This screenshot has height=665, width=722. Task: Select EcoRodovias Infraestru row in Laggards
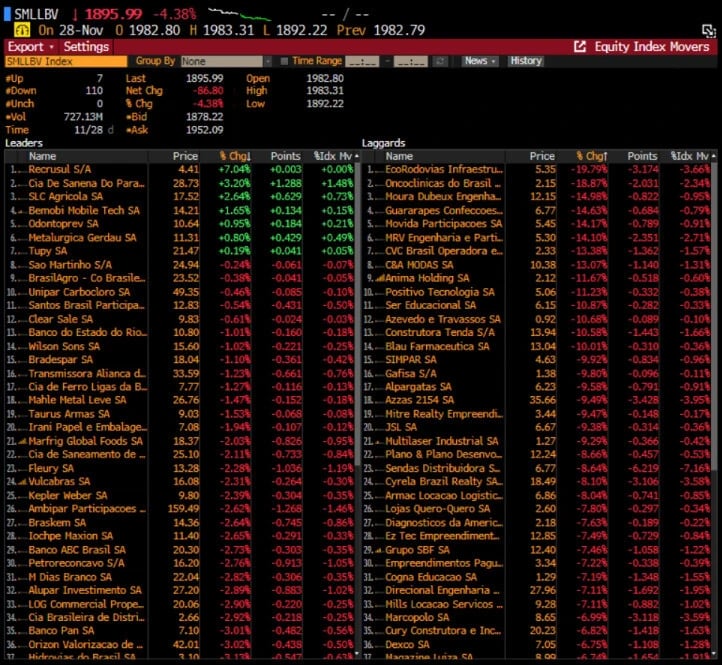536,169
